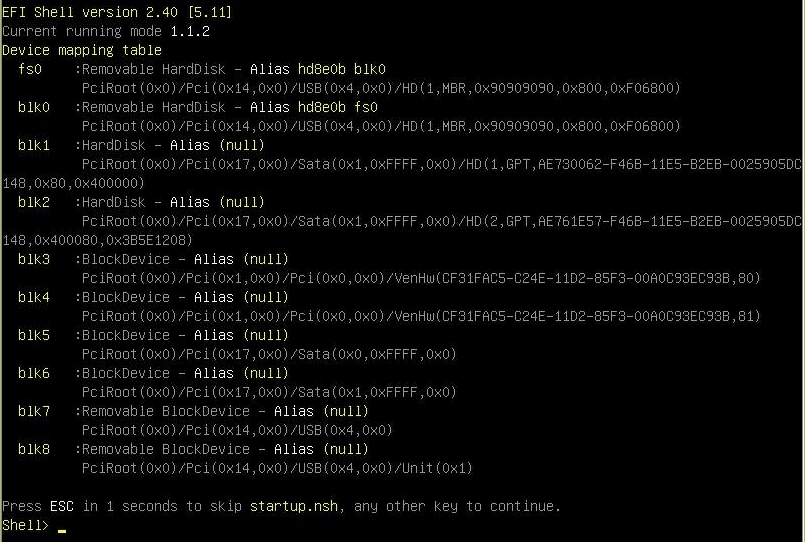
Task: Select the blk4 BlockDevice label
Action: (34, 297)
